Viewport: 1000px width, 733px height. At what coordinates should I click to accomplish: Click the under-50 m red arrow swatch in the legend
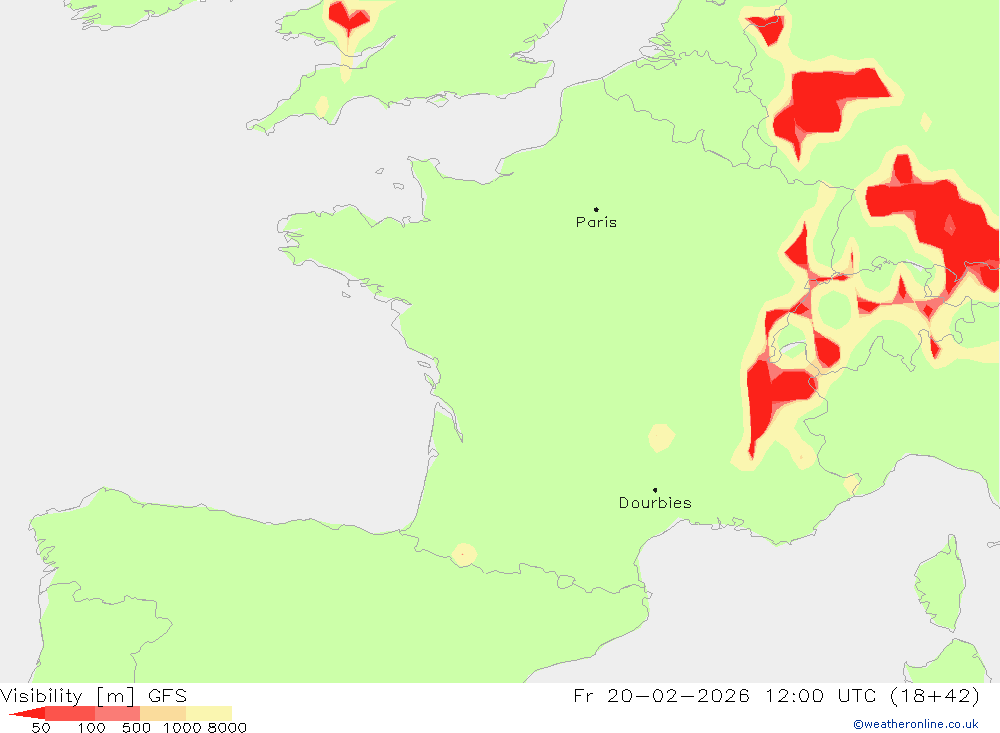pos(28,713)
